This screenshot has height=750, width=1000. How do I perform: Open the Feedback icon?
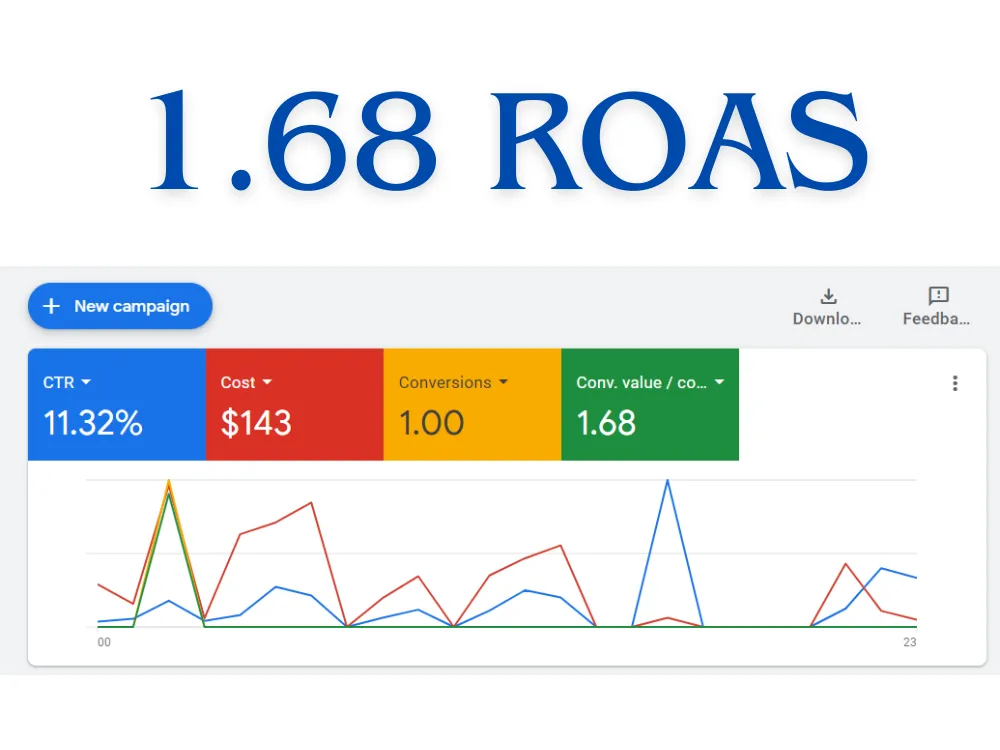[x=938, y=296]
